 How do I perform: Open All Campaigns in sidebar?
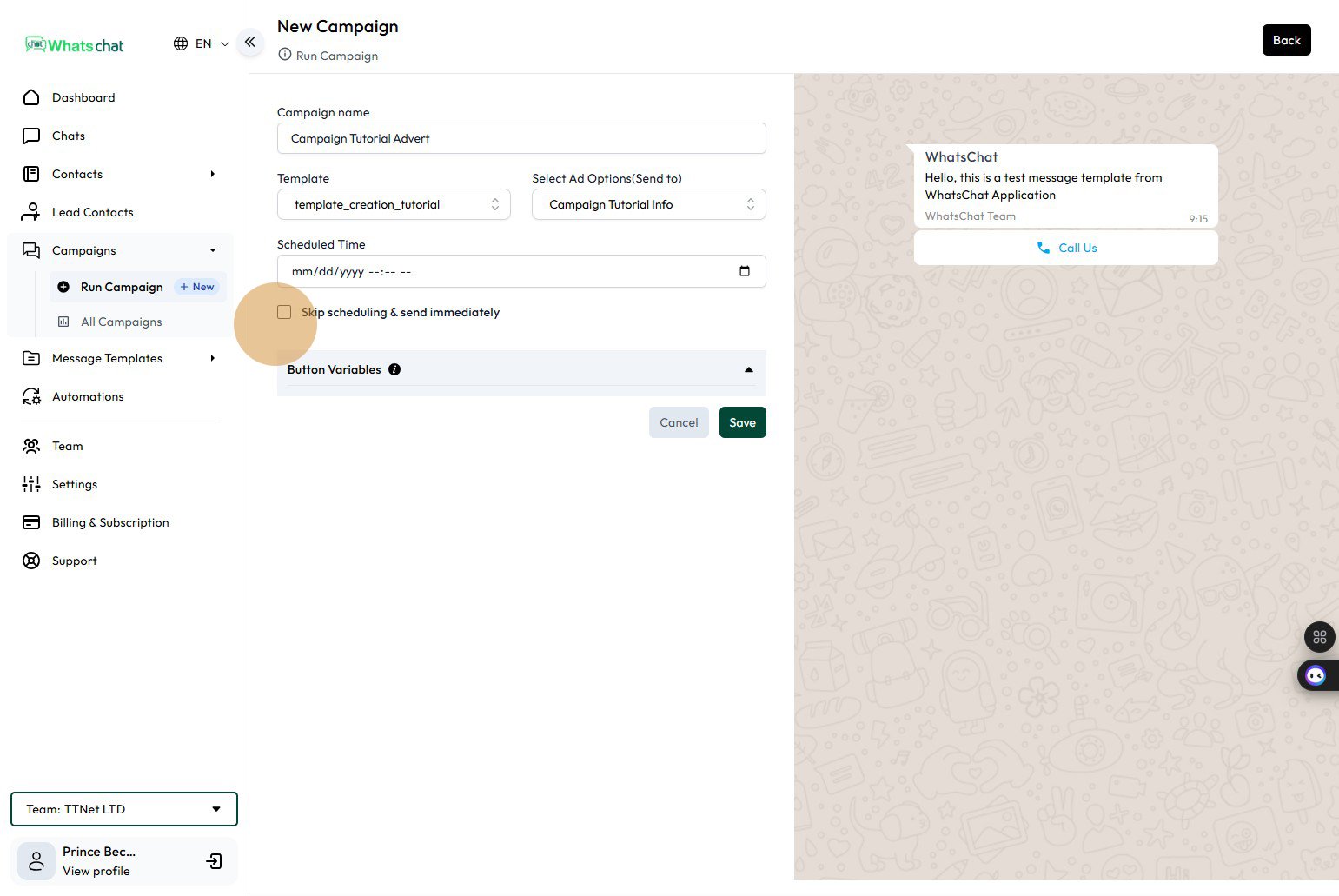pyautogui.click(x=121, y=322)
